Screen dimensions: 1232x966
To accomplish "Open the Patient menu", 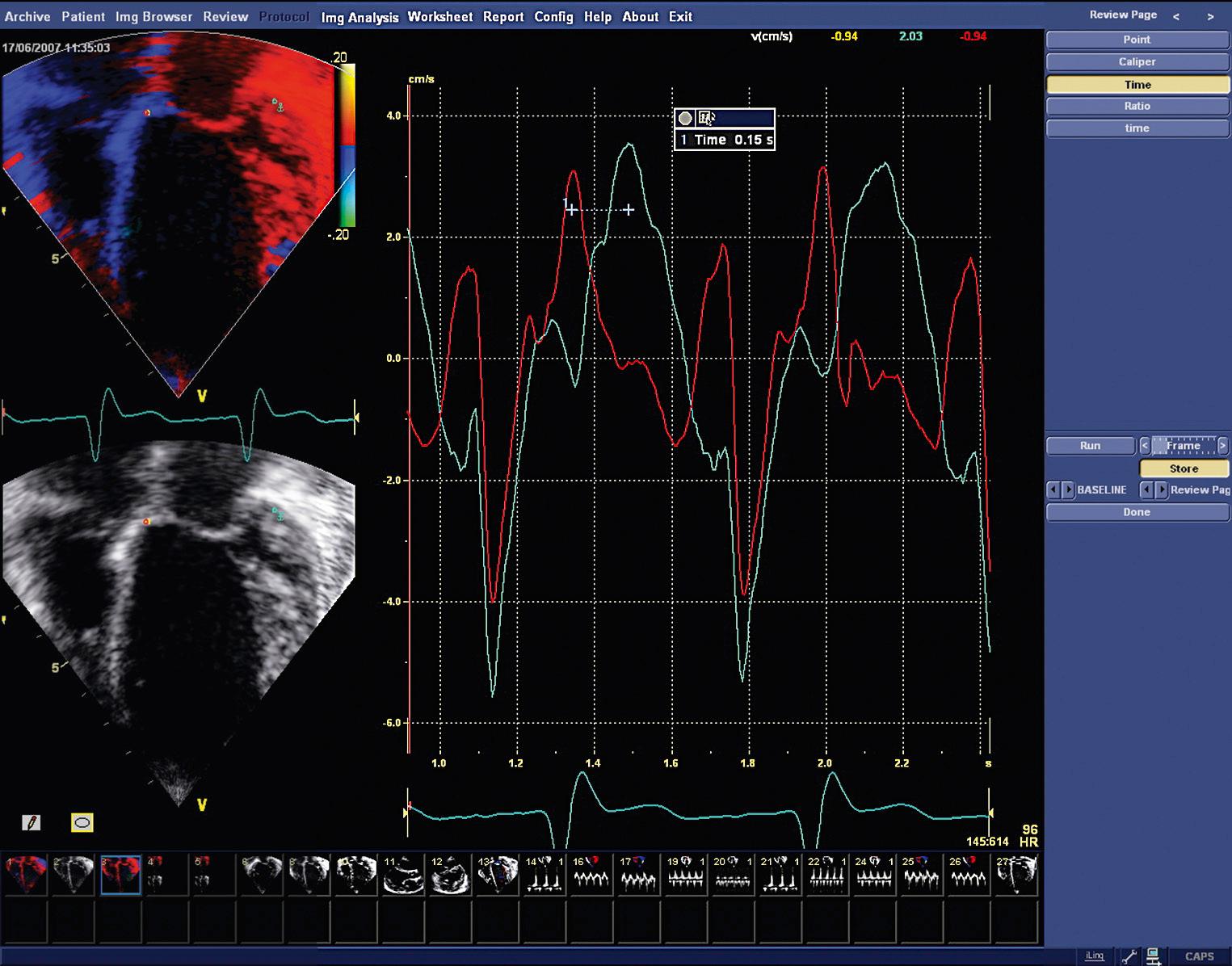I will coord(83,16).
